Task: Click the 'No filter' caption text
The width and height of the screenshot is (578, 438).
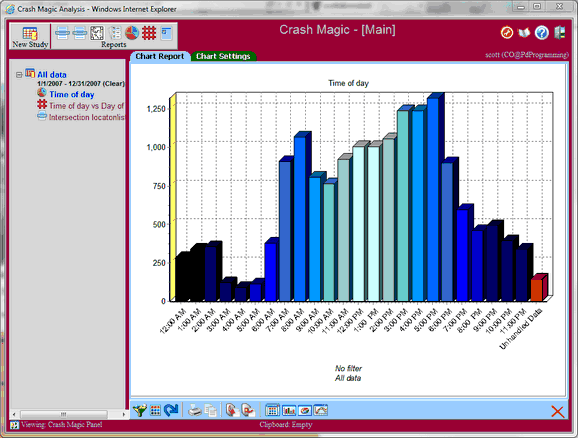Action: 348,368
